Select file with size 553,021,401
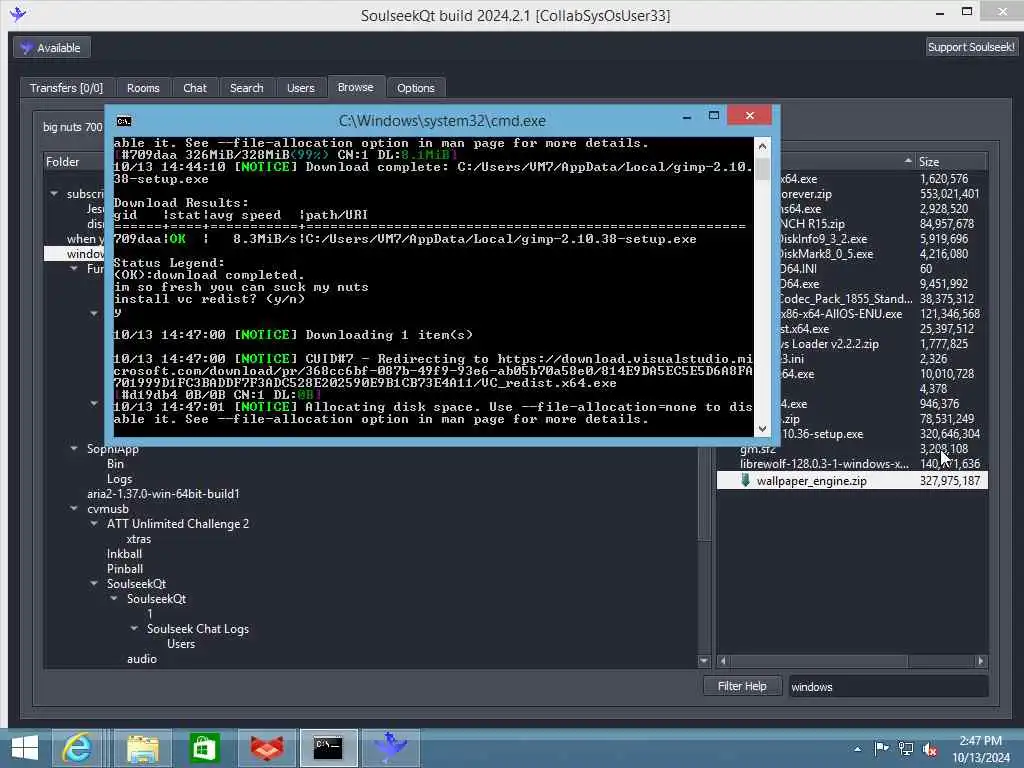1024x768 pixels. [884, 194]
